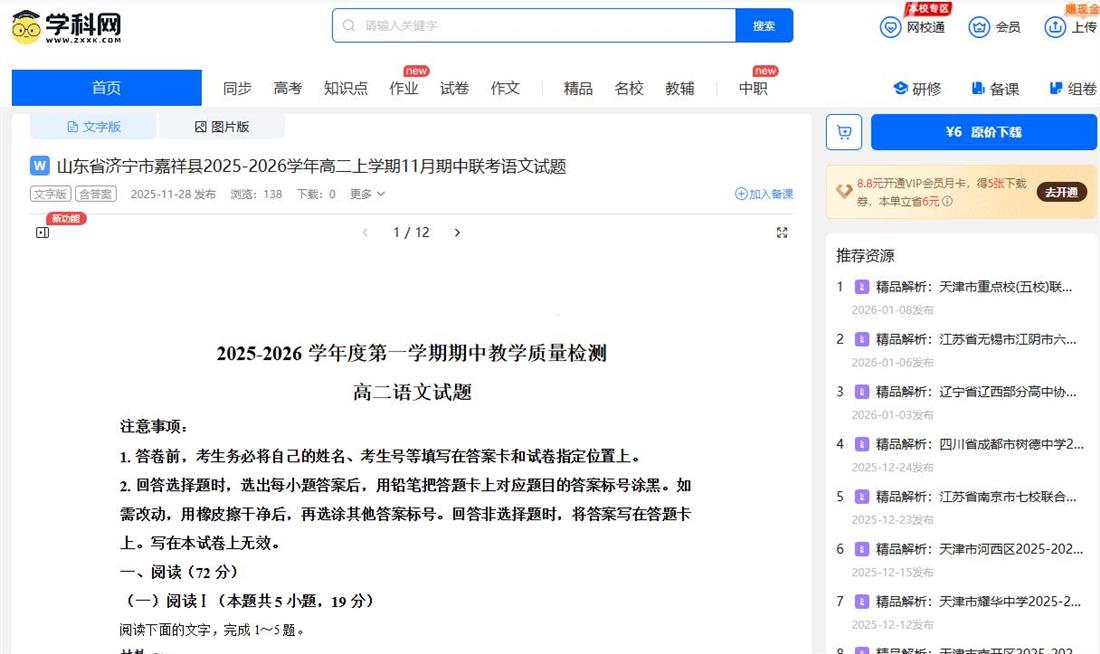Toggle the sidebar panel icon with 新功能 badge
This screenshot has width=1100, height=654.
click(42, 233)
